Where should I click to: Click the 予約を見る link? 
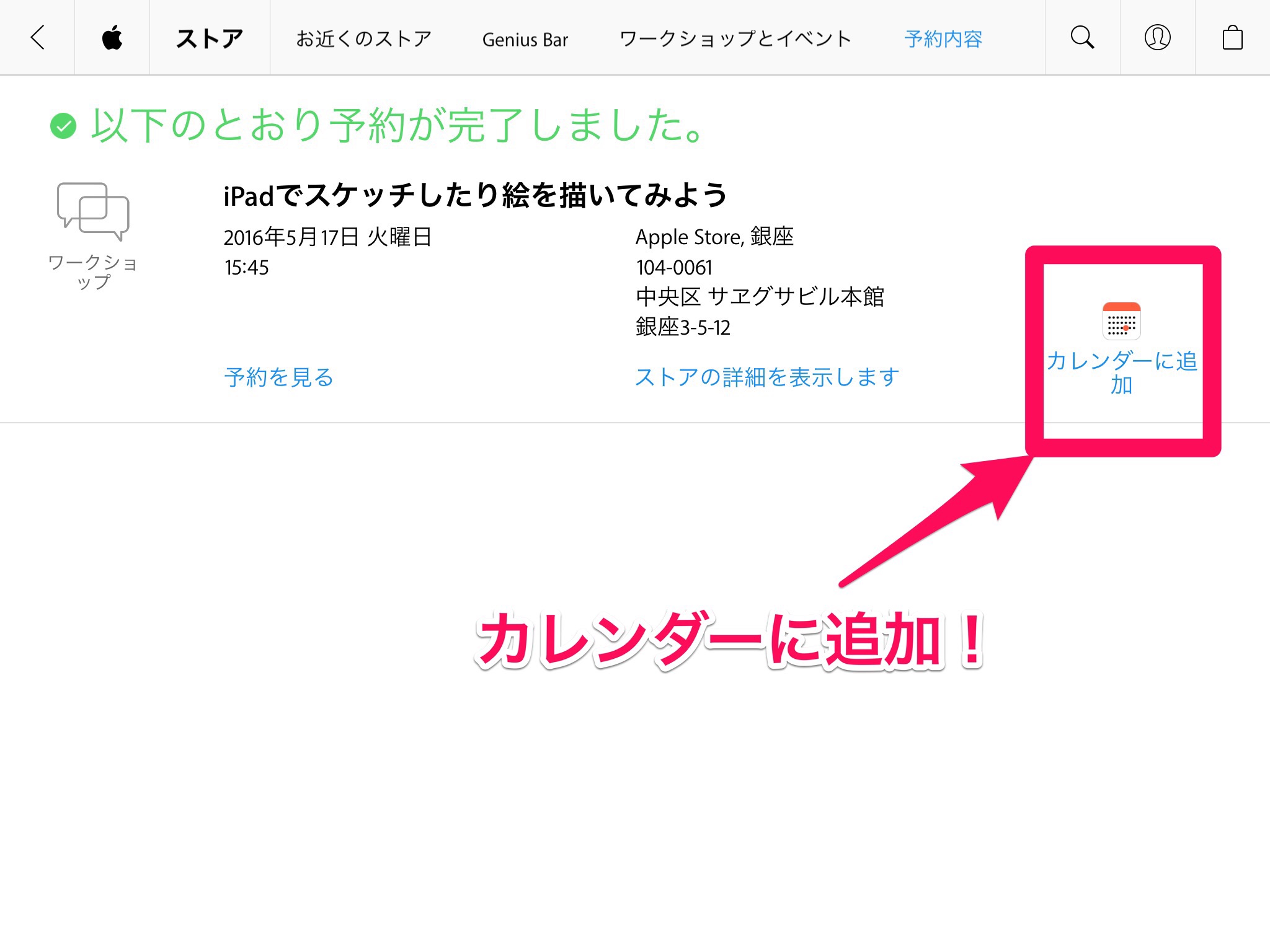279,377
